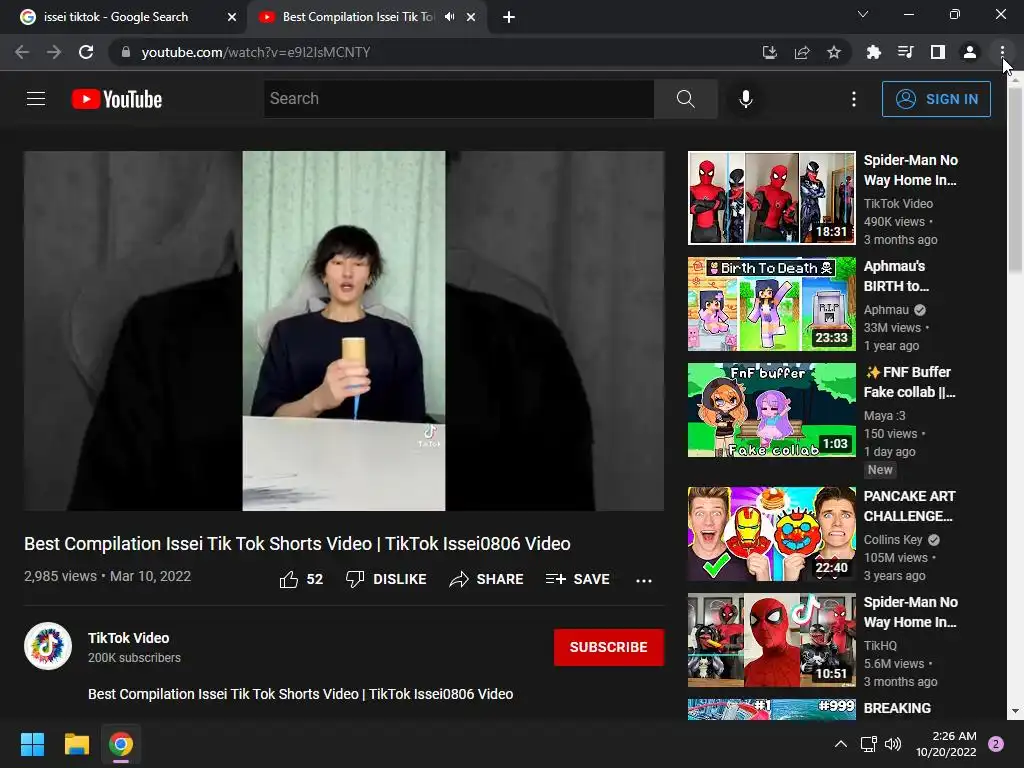Open PANCAKE ART CHALLENGE thumbnail

(x=771, y=534)
